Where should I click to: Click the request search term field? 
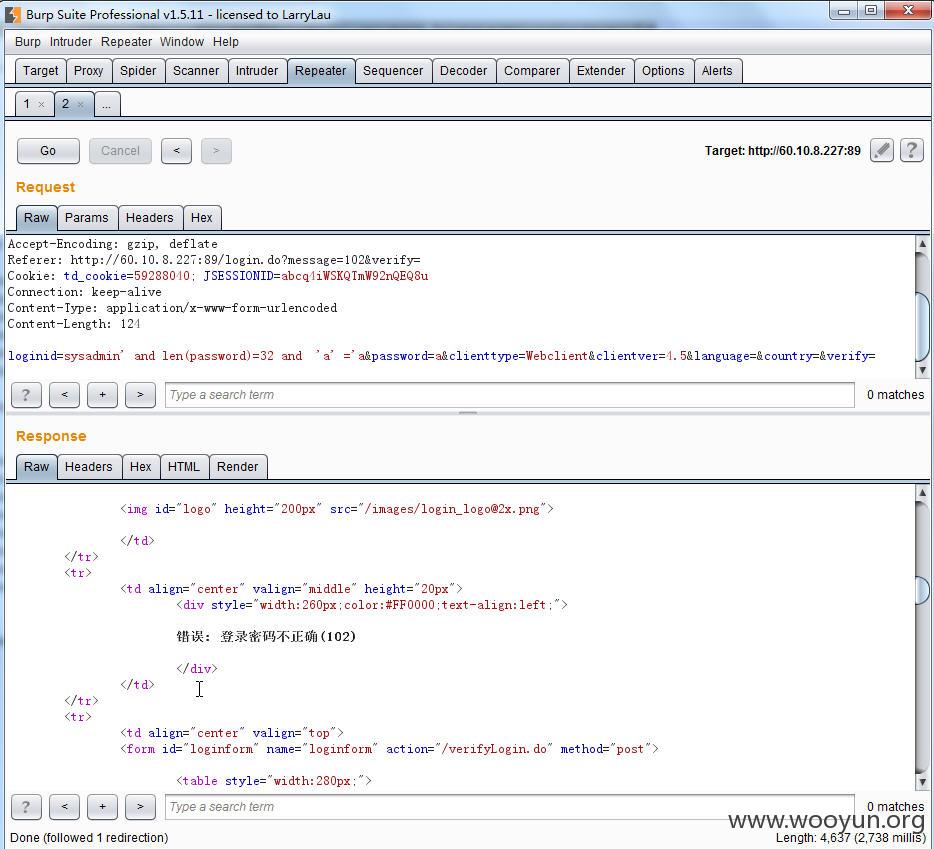[509, 394]
